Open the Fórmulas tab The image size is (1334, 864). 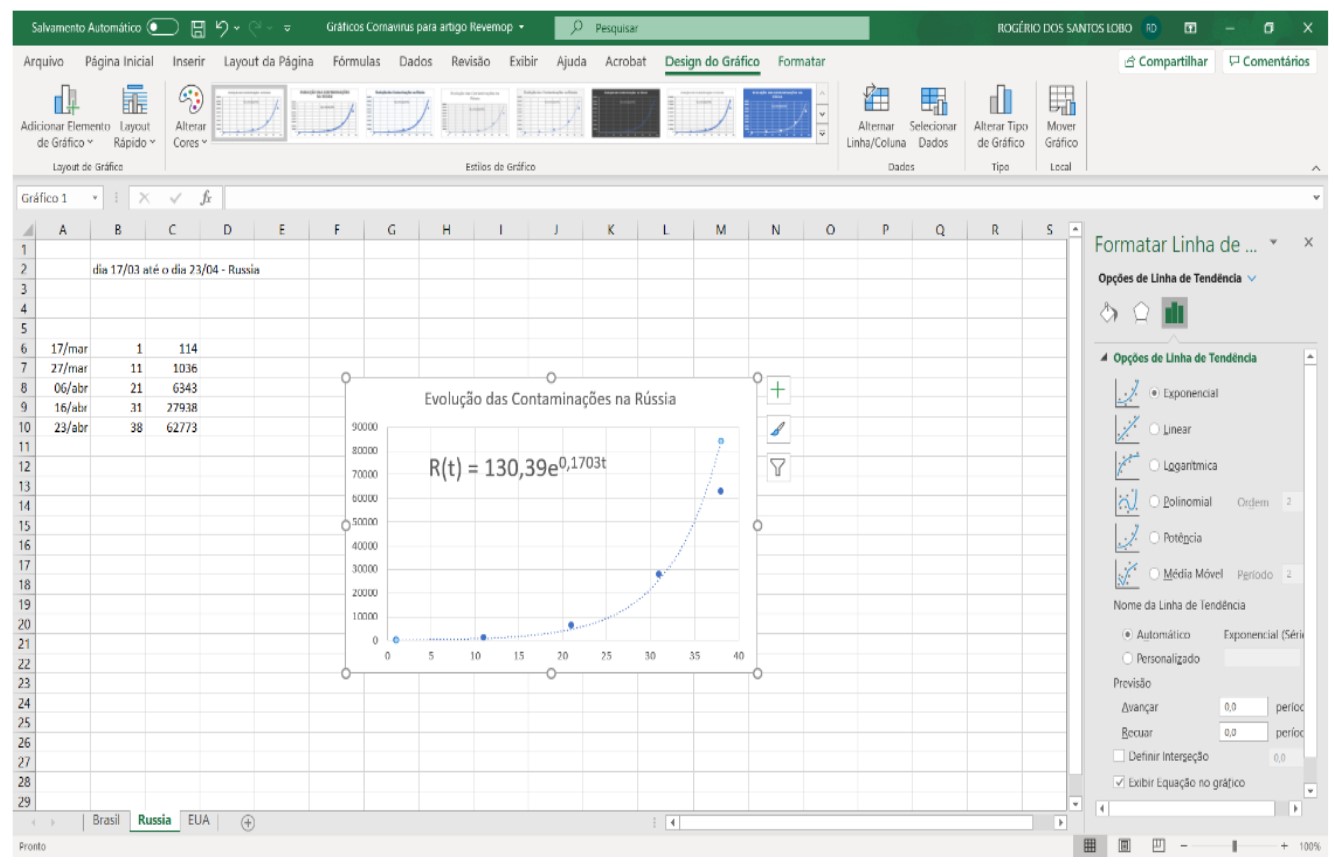click(358, 62)
